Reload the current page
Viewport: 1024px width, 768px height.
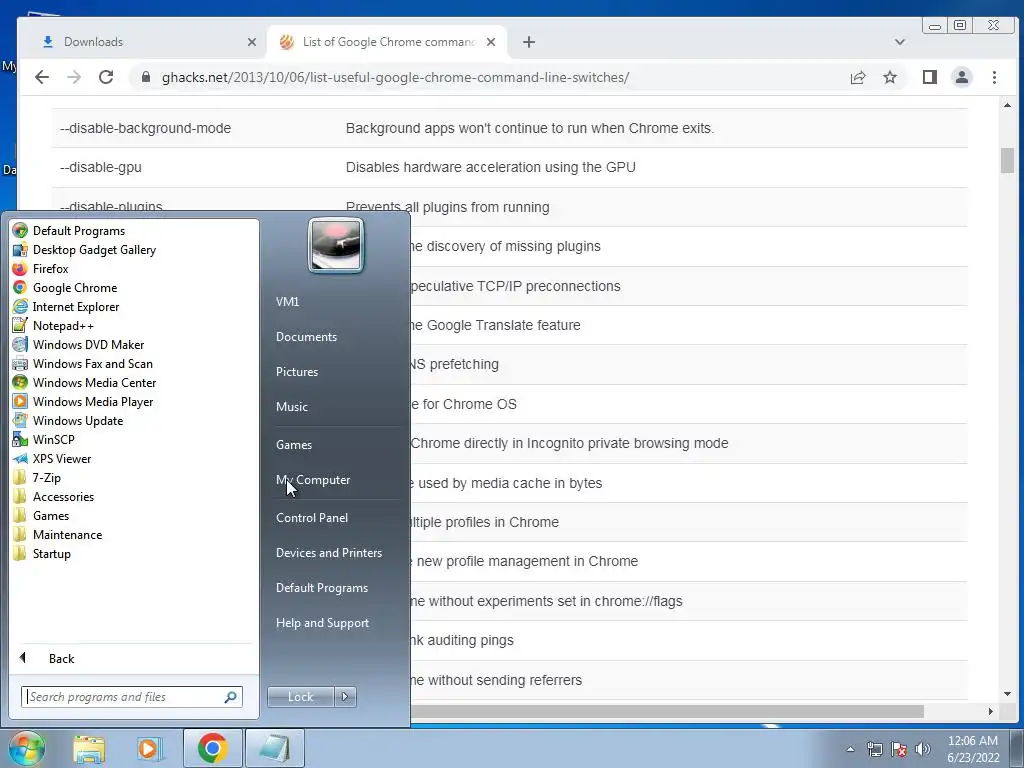tap(106, 77)
